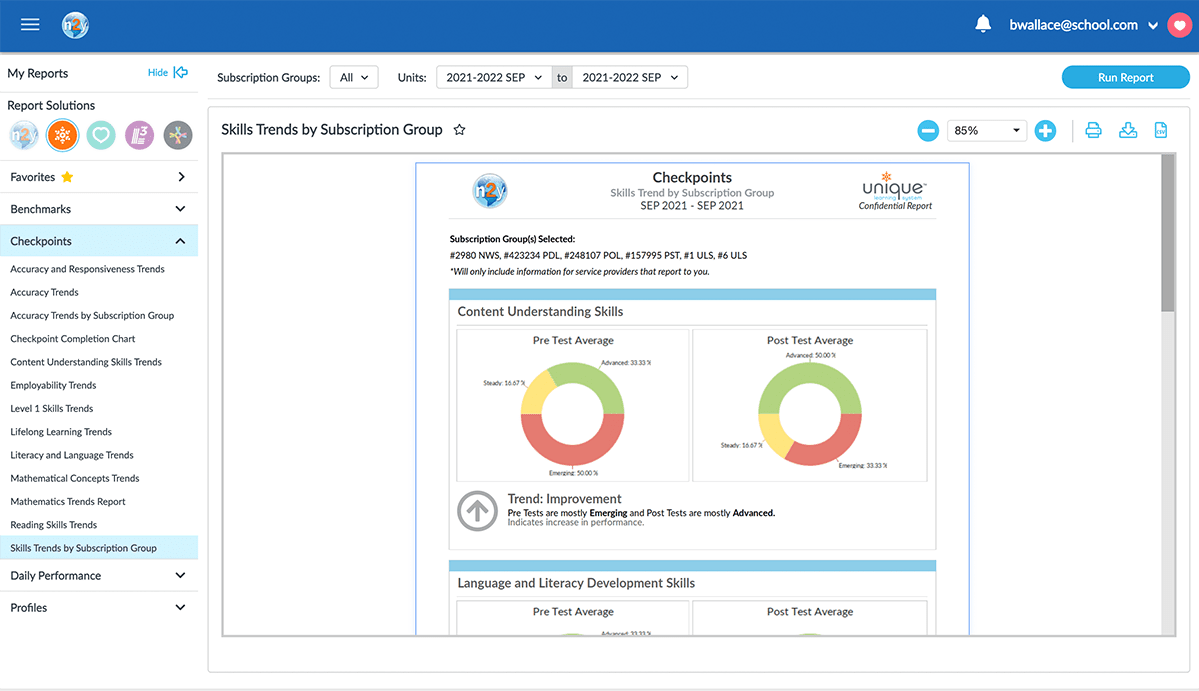Click the 'SEP 2021 - SEP 2021' date range
The height and width of the screenshot is (691, 1199).
click(x=691, y=206)
